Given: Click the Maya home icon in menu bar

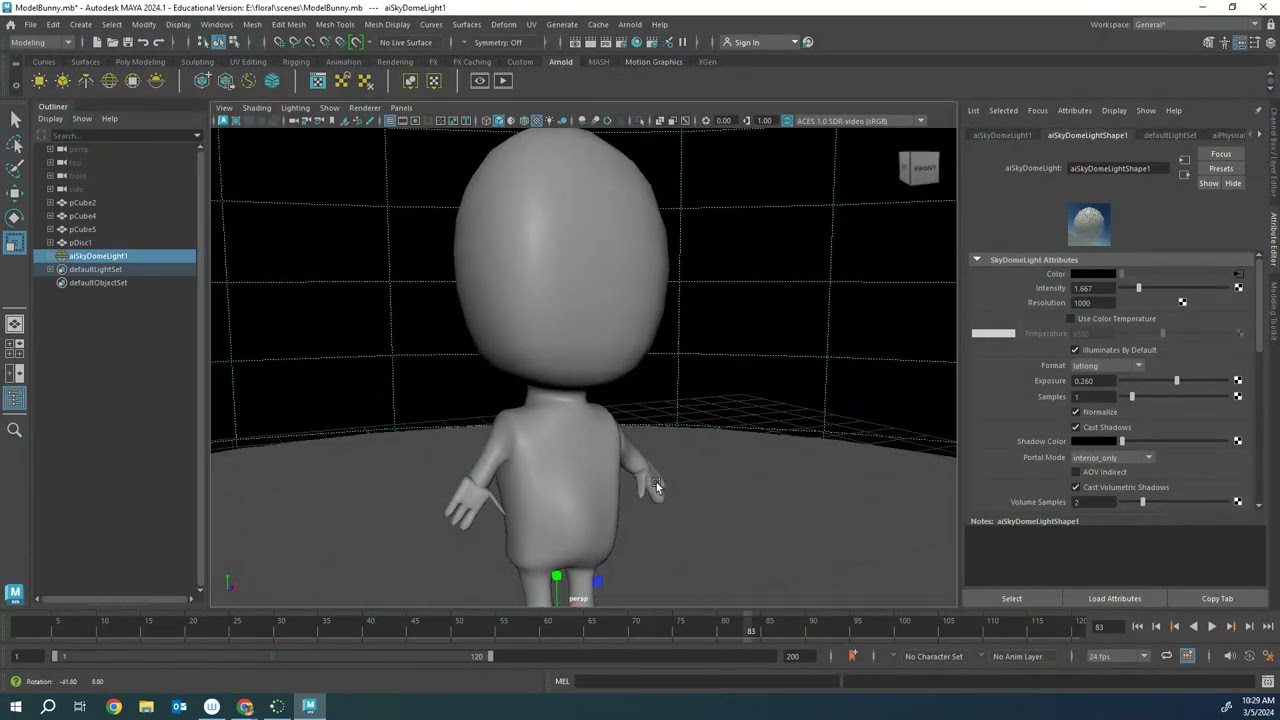Looking at the screenshot, I should (10, 24).
